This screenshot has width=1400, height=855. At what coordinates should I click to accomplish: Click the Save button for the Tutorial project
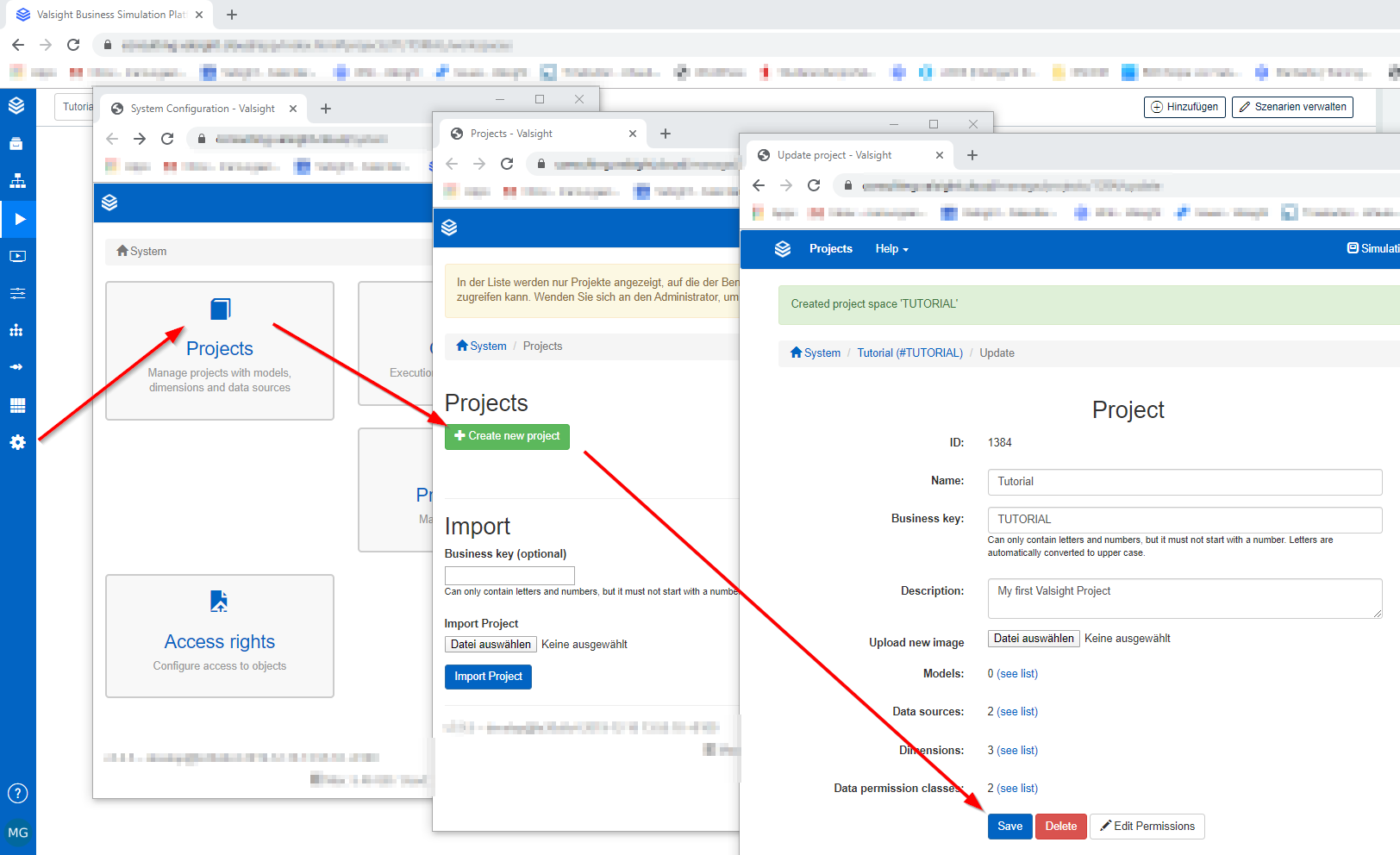(x=1009, y=826)
